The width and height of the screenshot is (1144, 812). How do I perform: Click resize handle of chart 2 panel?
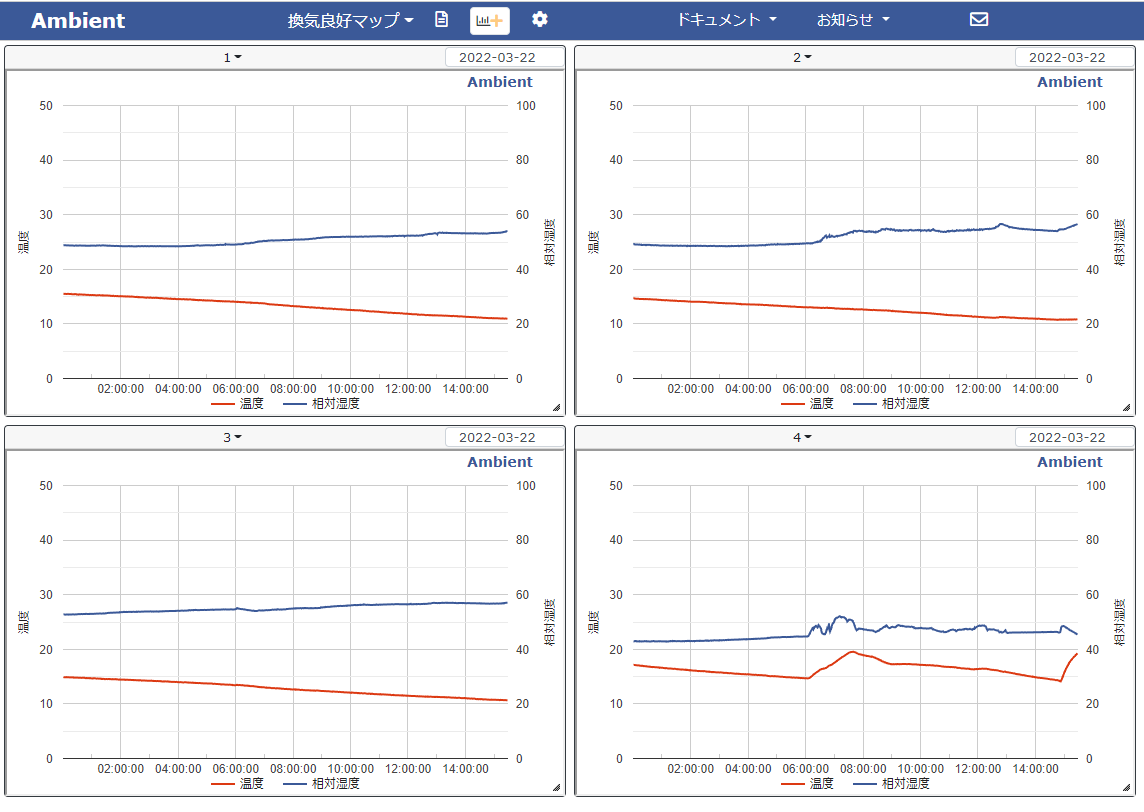click(x=1126, y=407)
